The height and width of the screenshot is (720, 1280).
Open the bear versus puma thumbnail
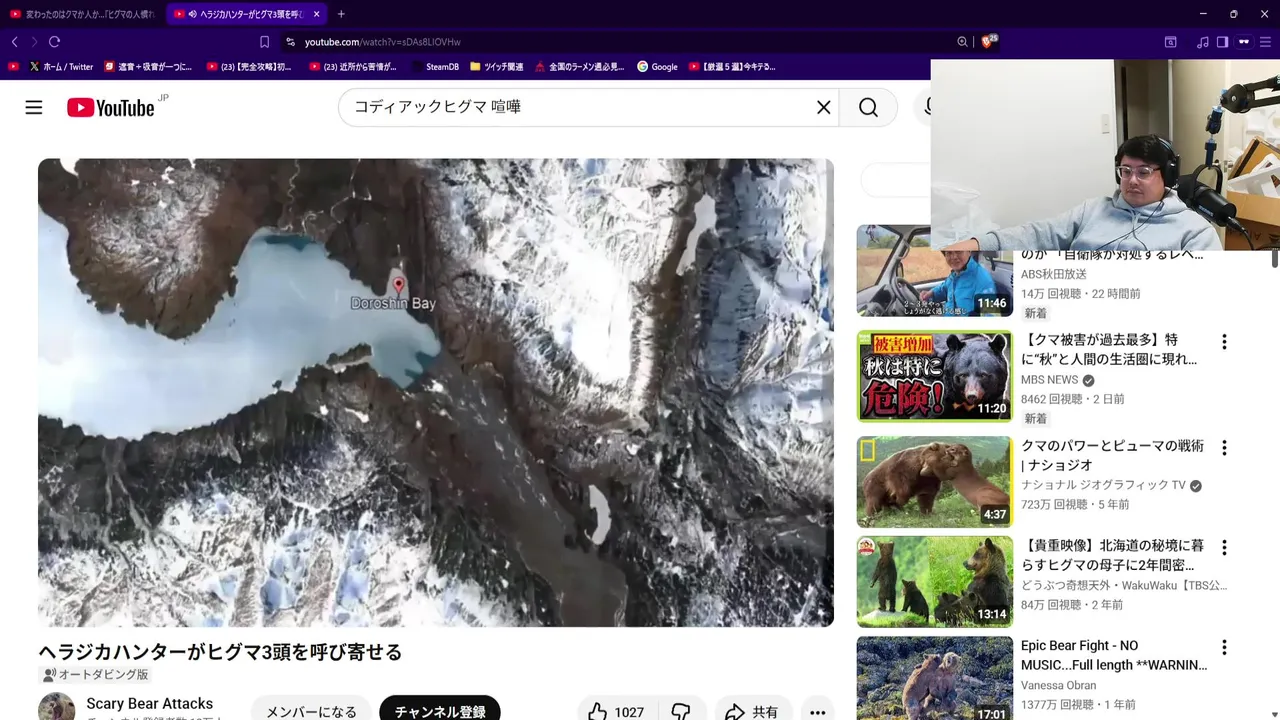click(x=935, y=481)
